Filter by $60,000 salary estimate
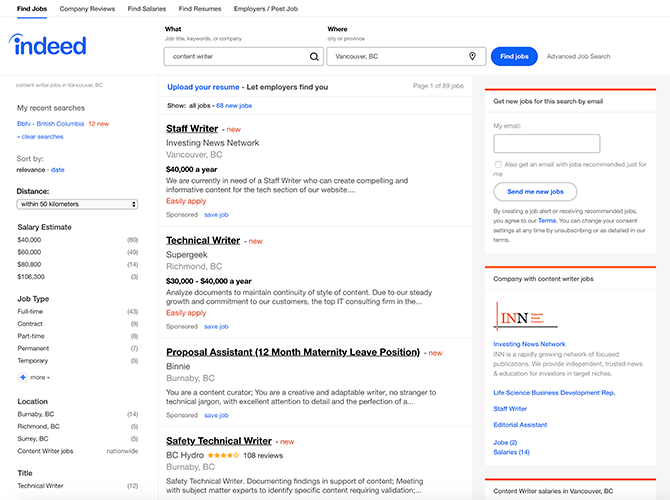 [29, 252]
